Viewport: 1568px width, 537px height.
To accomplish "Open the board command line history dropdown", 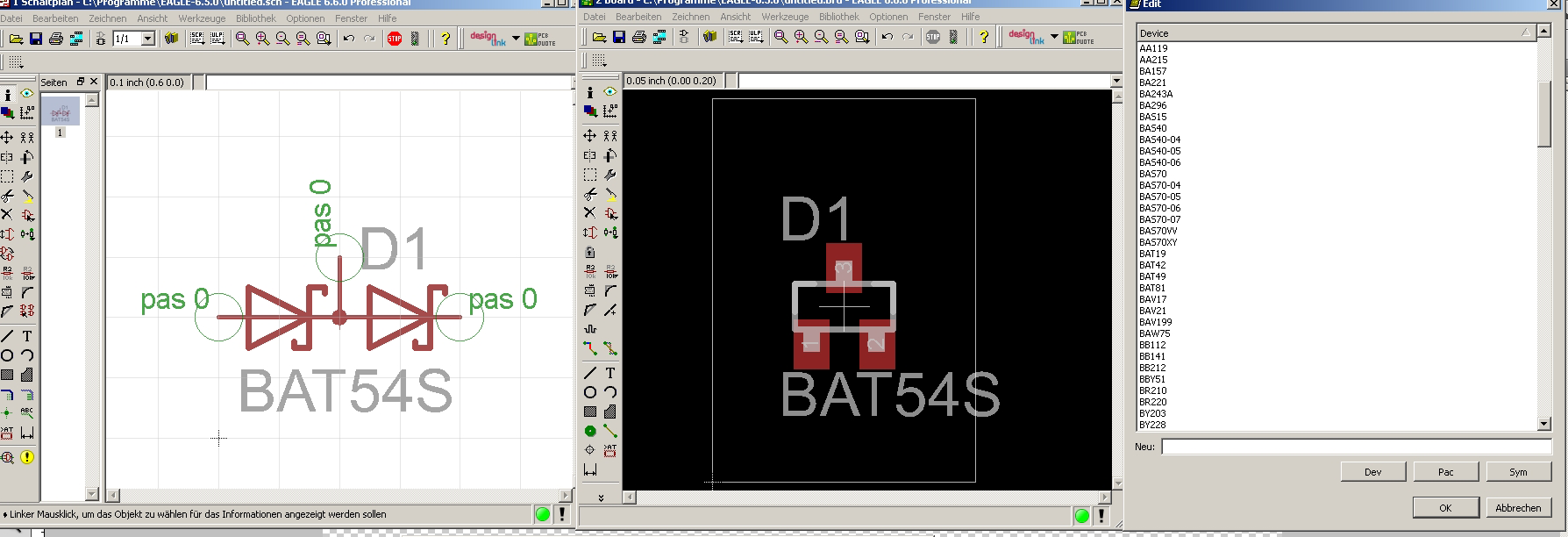I will [x=1116, y=81].
